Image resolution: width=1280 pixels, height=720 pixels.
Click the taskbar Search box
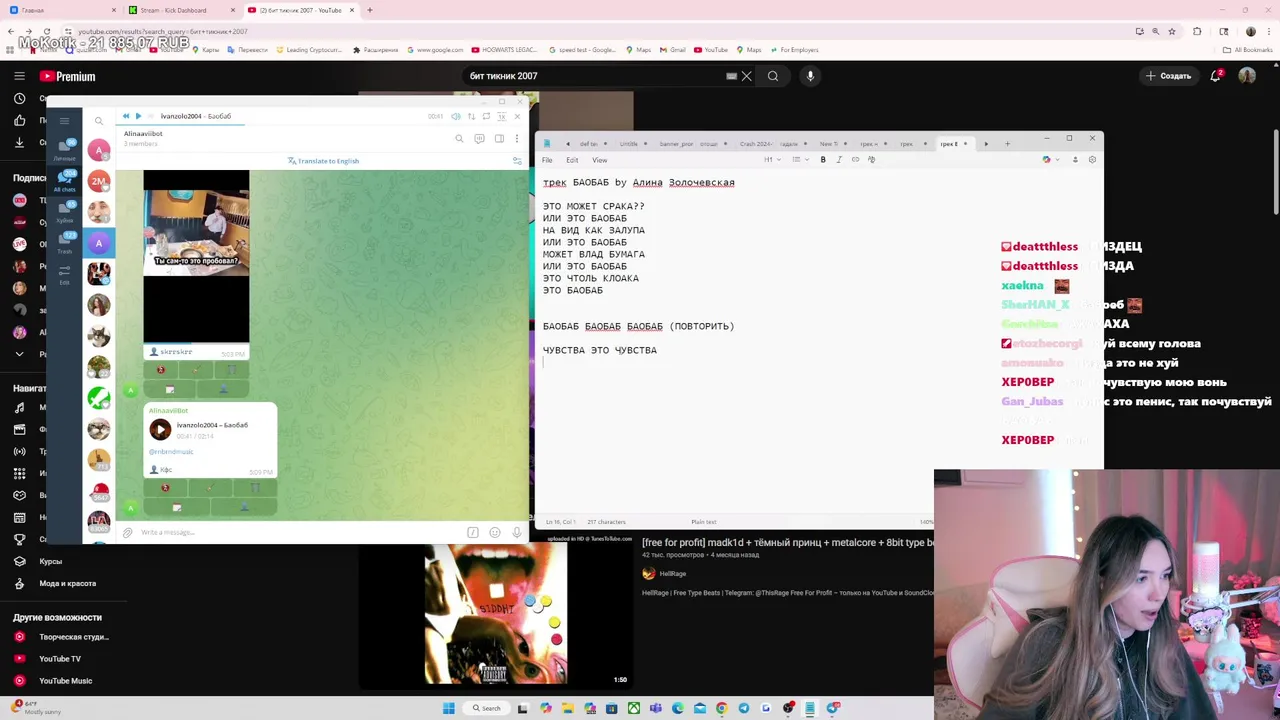pos(487,708)
